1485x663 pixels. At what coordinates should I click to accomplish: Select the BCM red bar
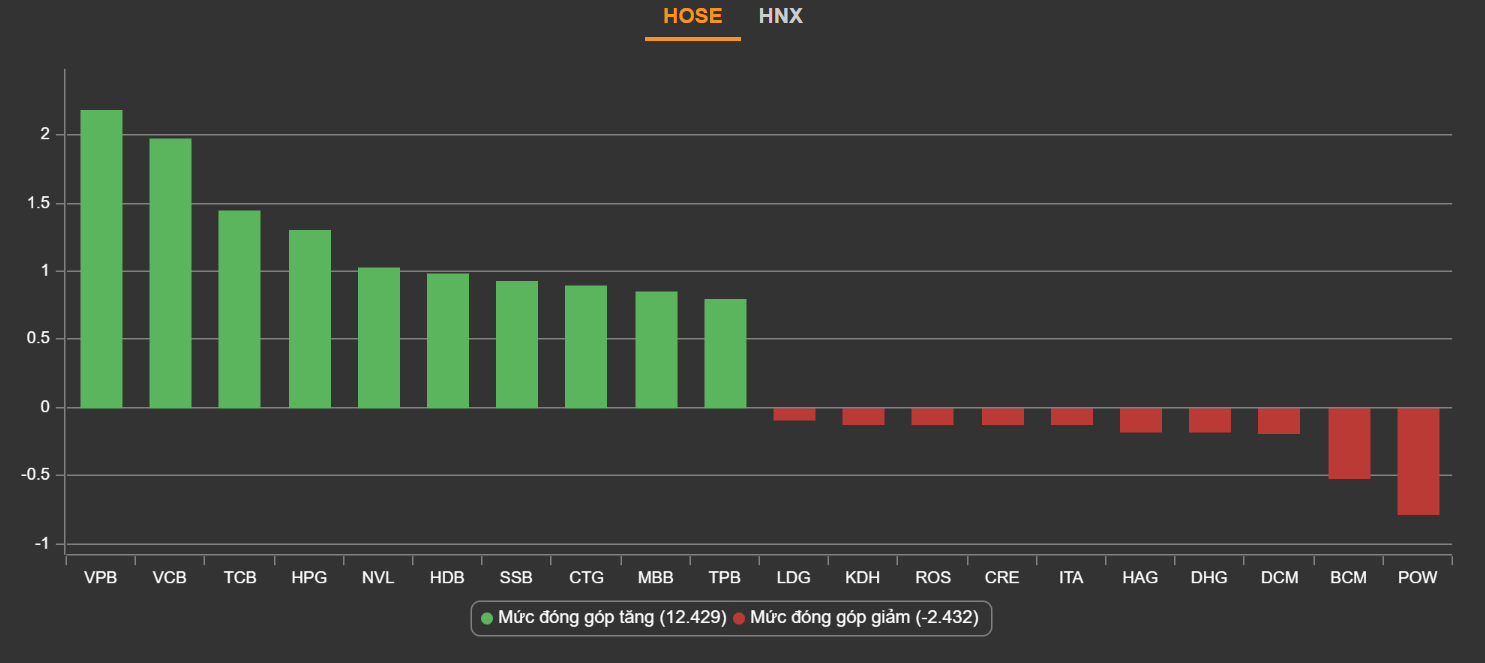pyautogui.click(x=1349, y=443)
